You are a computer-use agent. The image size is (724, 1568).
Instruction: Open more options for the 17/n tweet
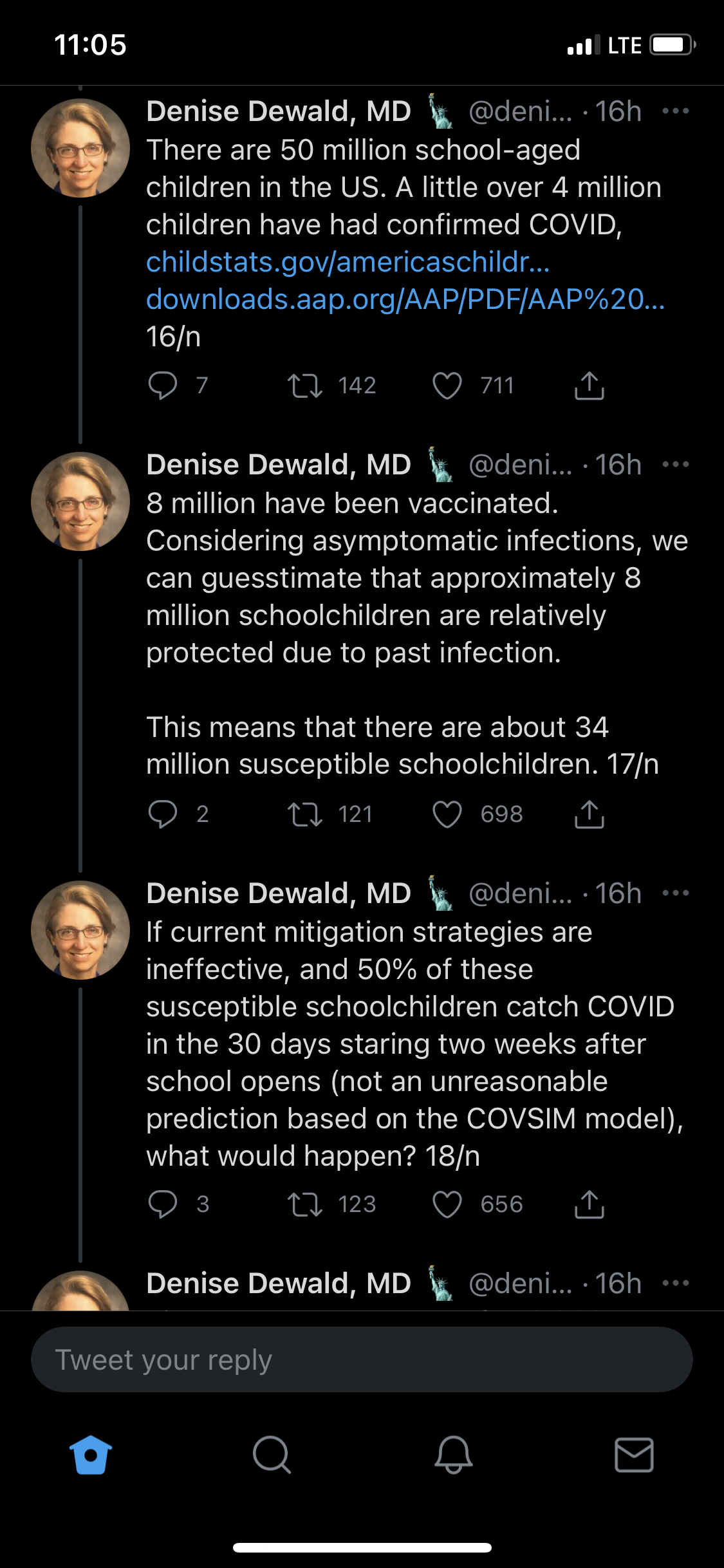pos(675,465)
